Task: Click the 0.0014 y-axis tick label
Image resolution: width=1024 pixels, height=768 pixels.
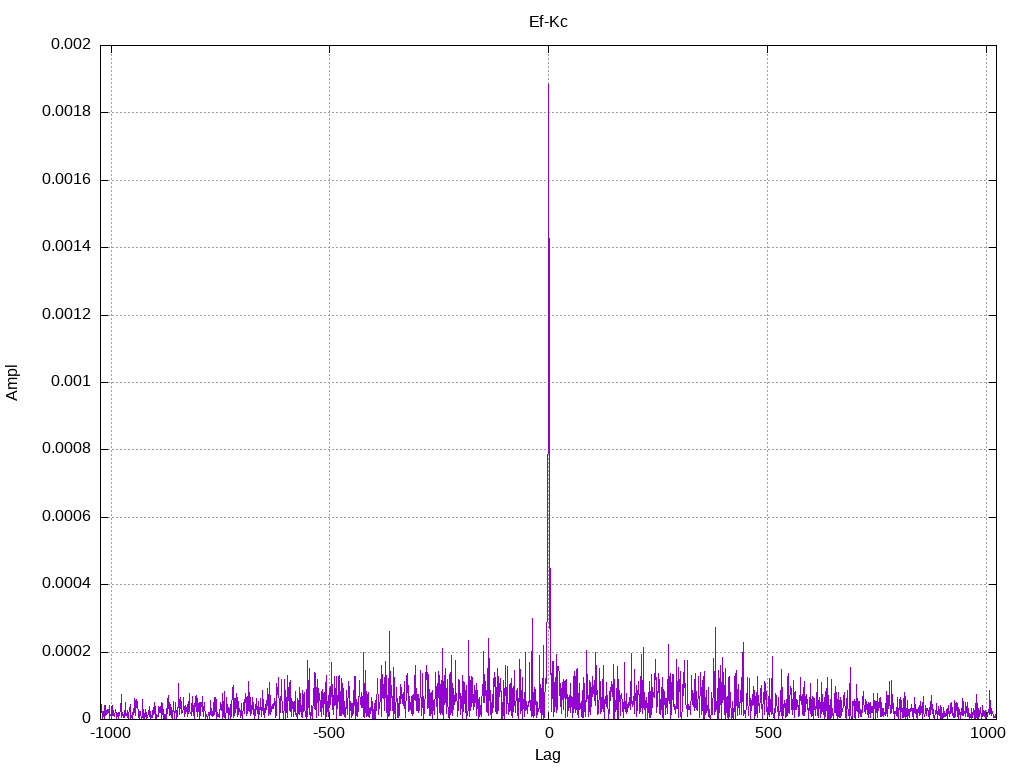Action: [x=66, y=247]
